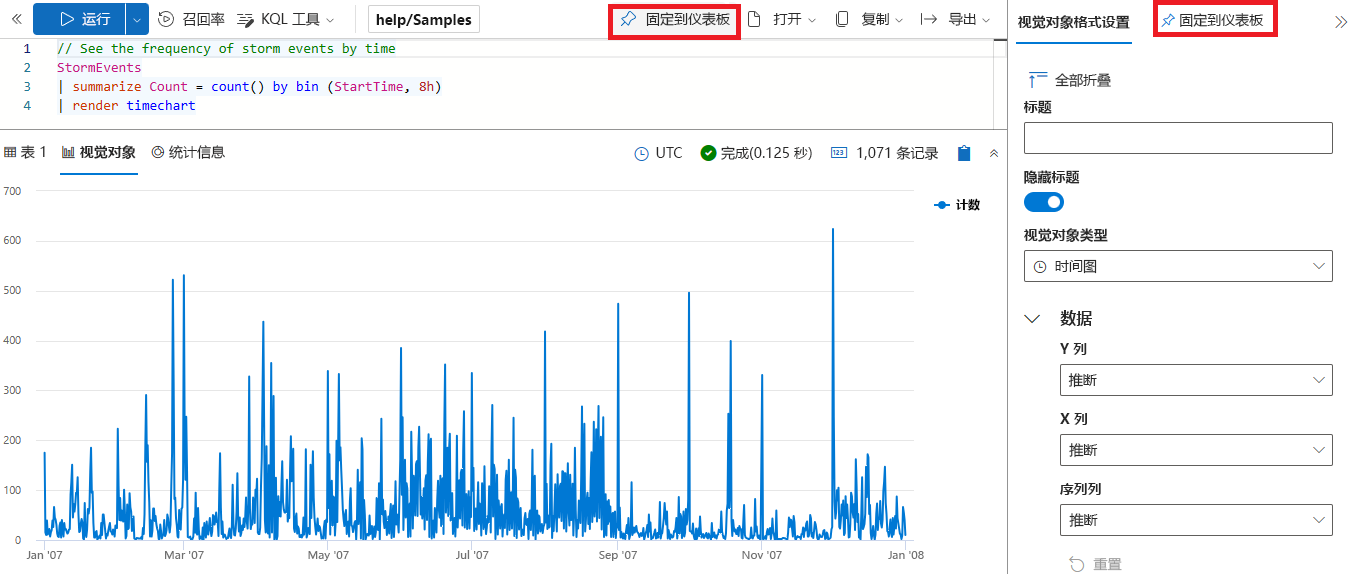Image resolution: width=1350 pixels, height=576 pixels.
Task: Focus the 标题 title input field
Action: click(x=1178, y=138)
